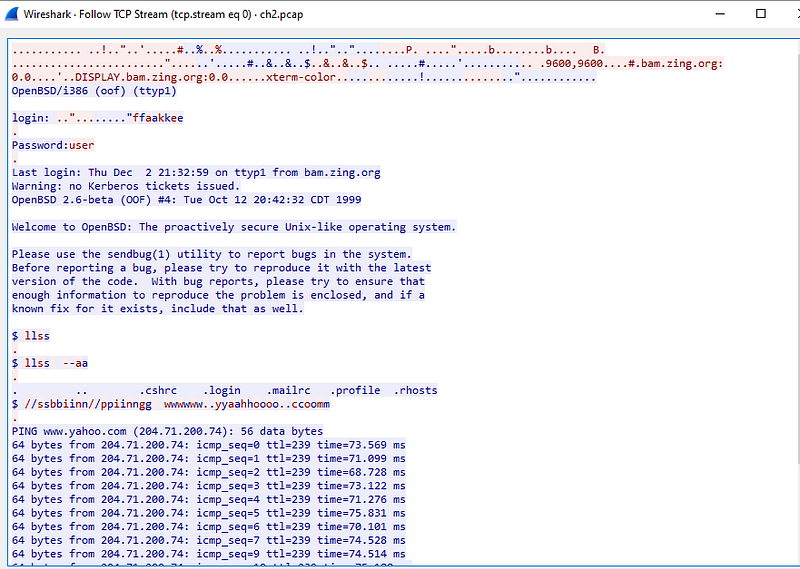Screen dimensions: 800x569
Task: Click the ping reply line icmp_seq=6
Action: (x=209, y=527)
